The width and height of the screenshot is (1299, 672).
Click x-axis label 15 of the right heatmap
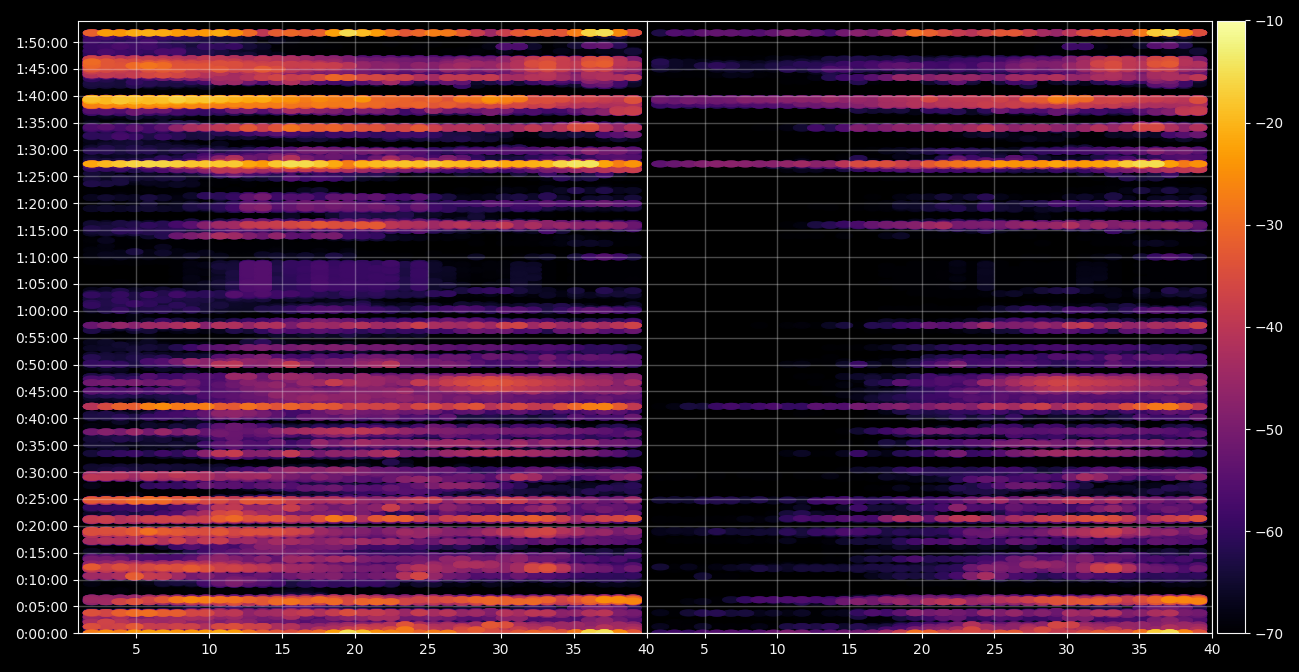click(x=849, y=649)
